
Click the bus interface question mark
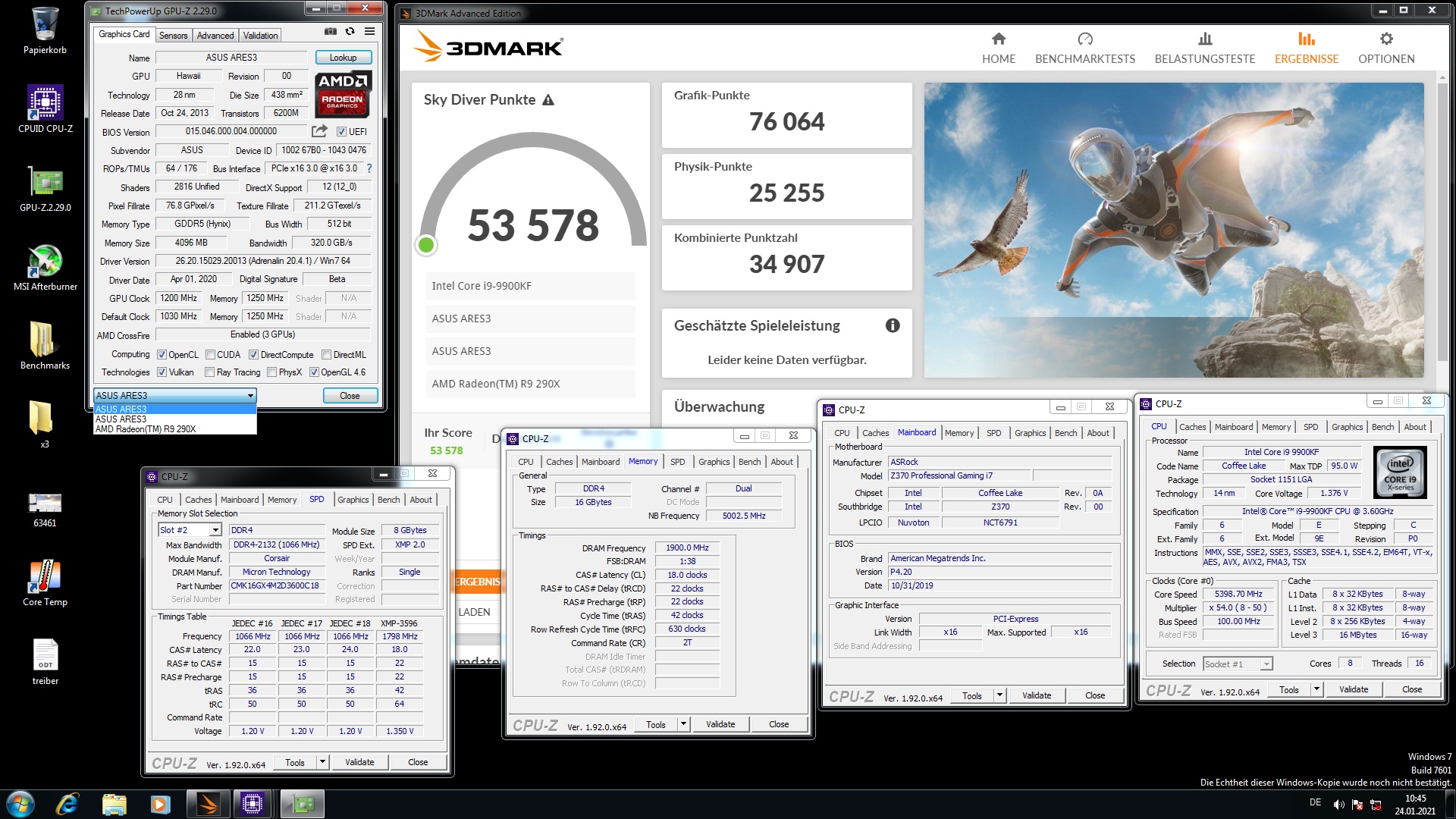[x=369, y=168]
